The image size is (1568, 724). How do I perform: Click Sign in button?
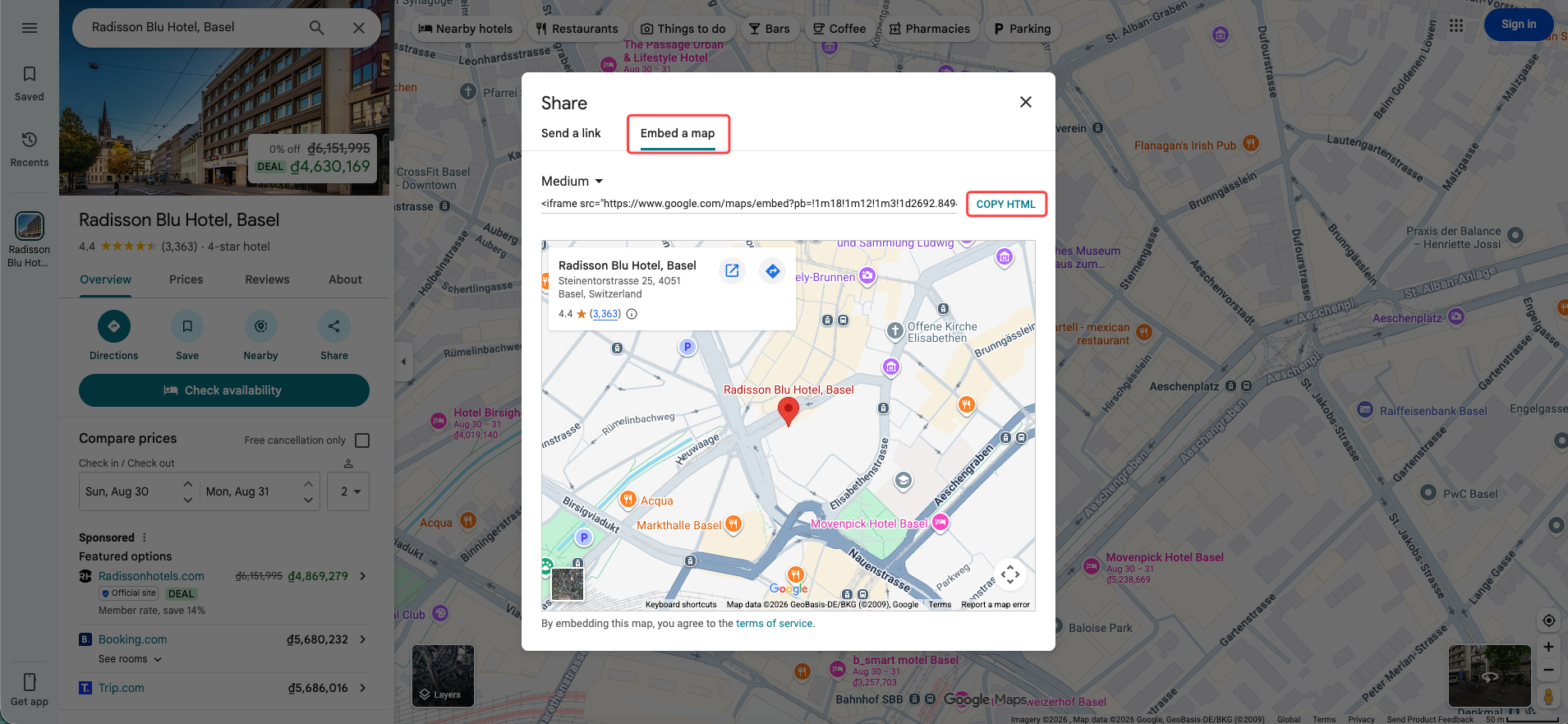click(1519, 25)
